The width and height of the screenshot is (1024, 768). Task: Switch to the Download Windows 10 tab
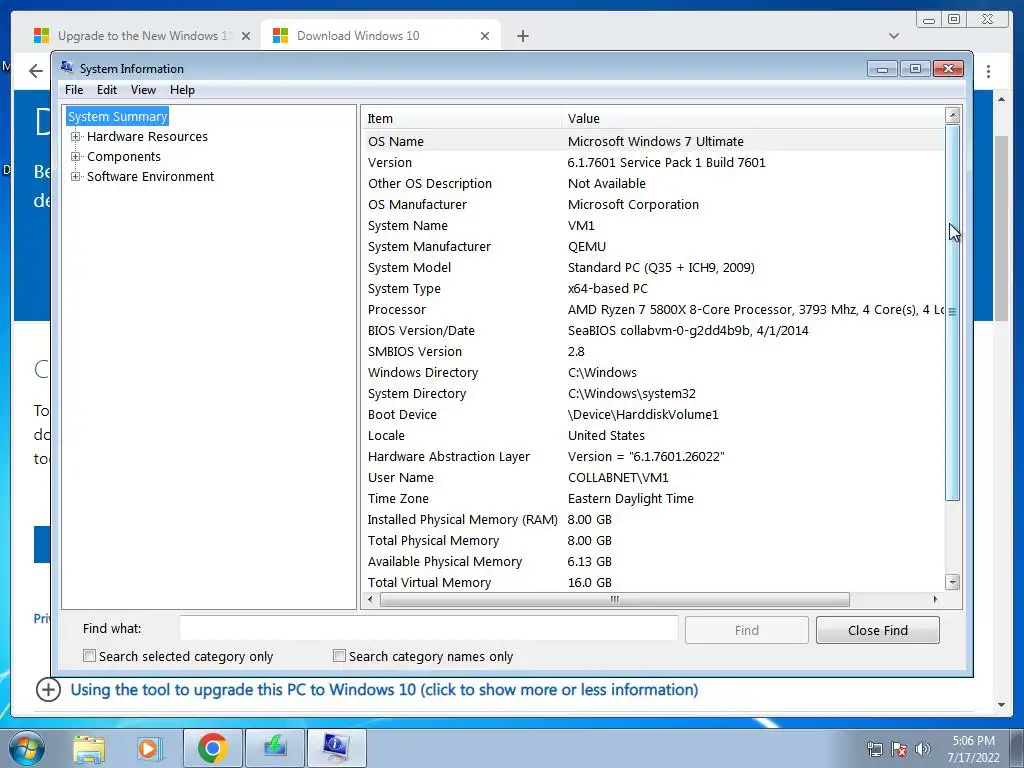tap(381, 35)
